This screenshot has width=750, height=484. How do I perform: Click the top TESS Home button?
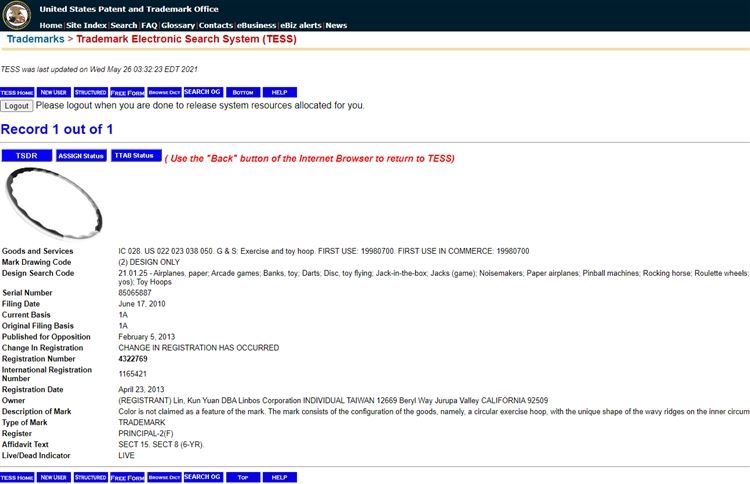pos(17,92)
